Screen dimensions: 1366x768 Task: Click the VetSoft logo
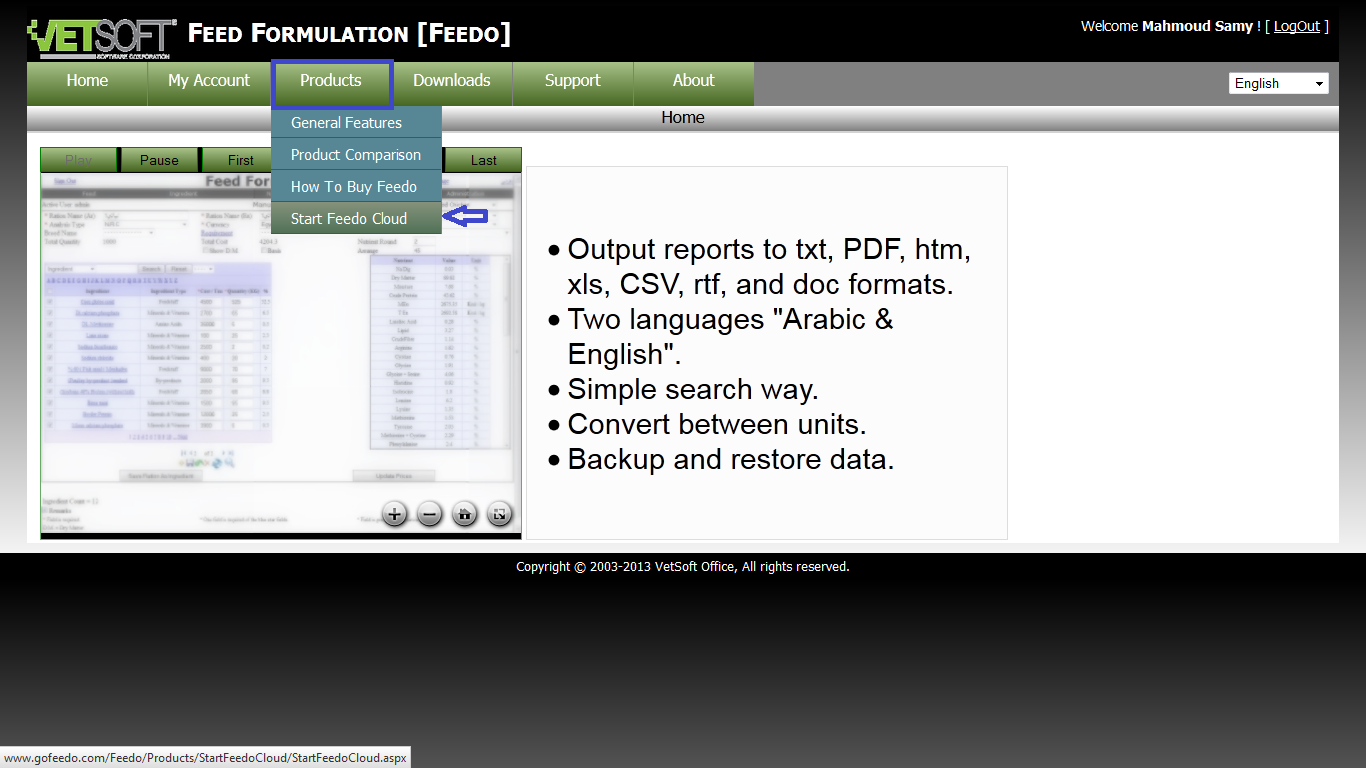tap(102, 38)
